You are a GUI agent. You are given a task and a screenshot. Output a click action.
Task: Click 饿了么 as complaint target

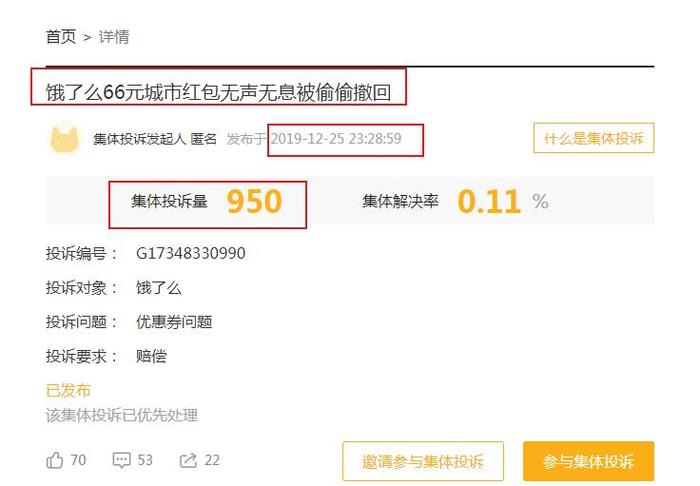[x=158, y=288]
